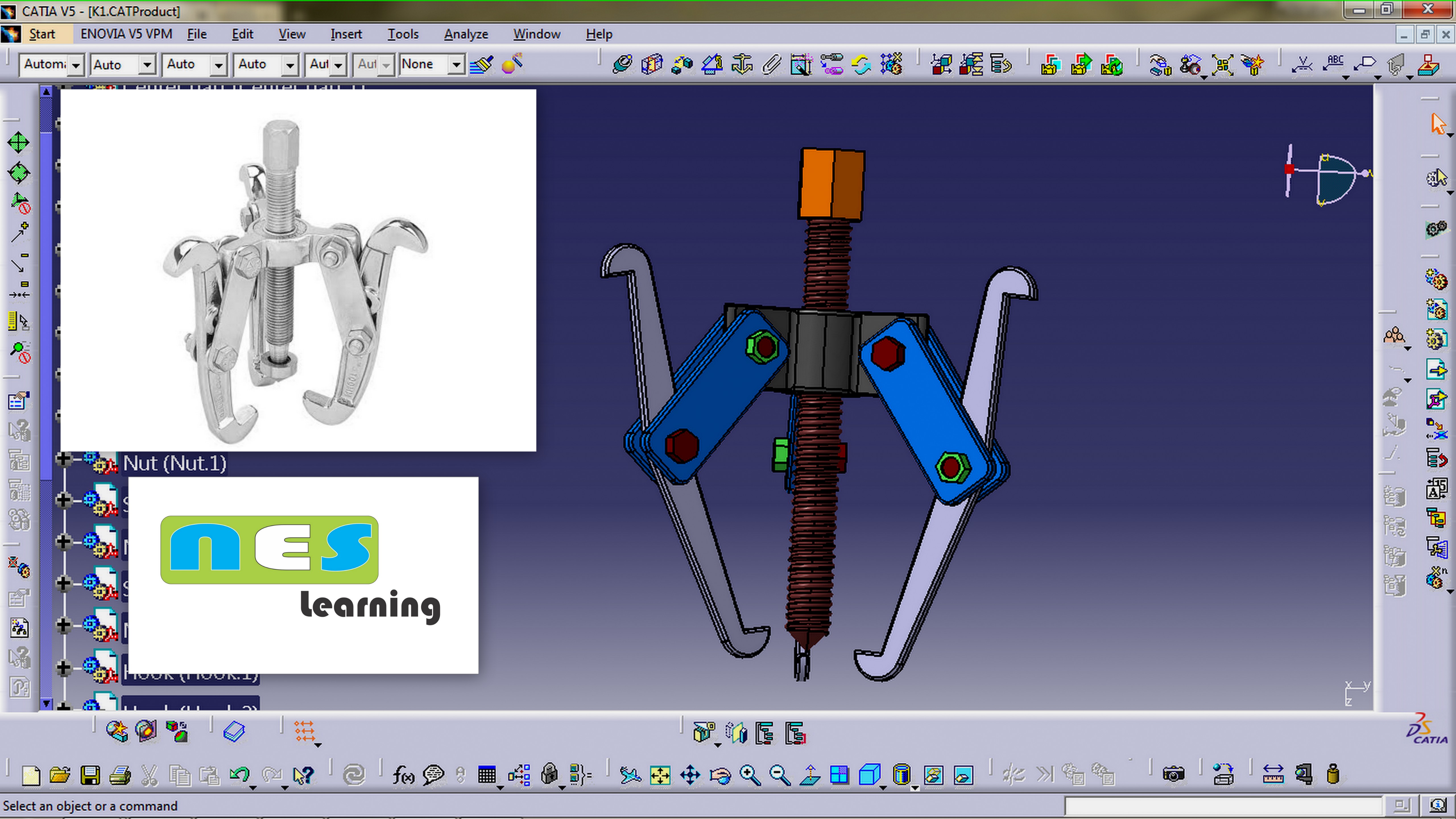Click the Open folder icon

pyautogui.click(x=60, y=775)
